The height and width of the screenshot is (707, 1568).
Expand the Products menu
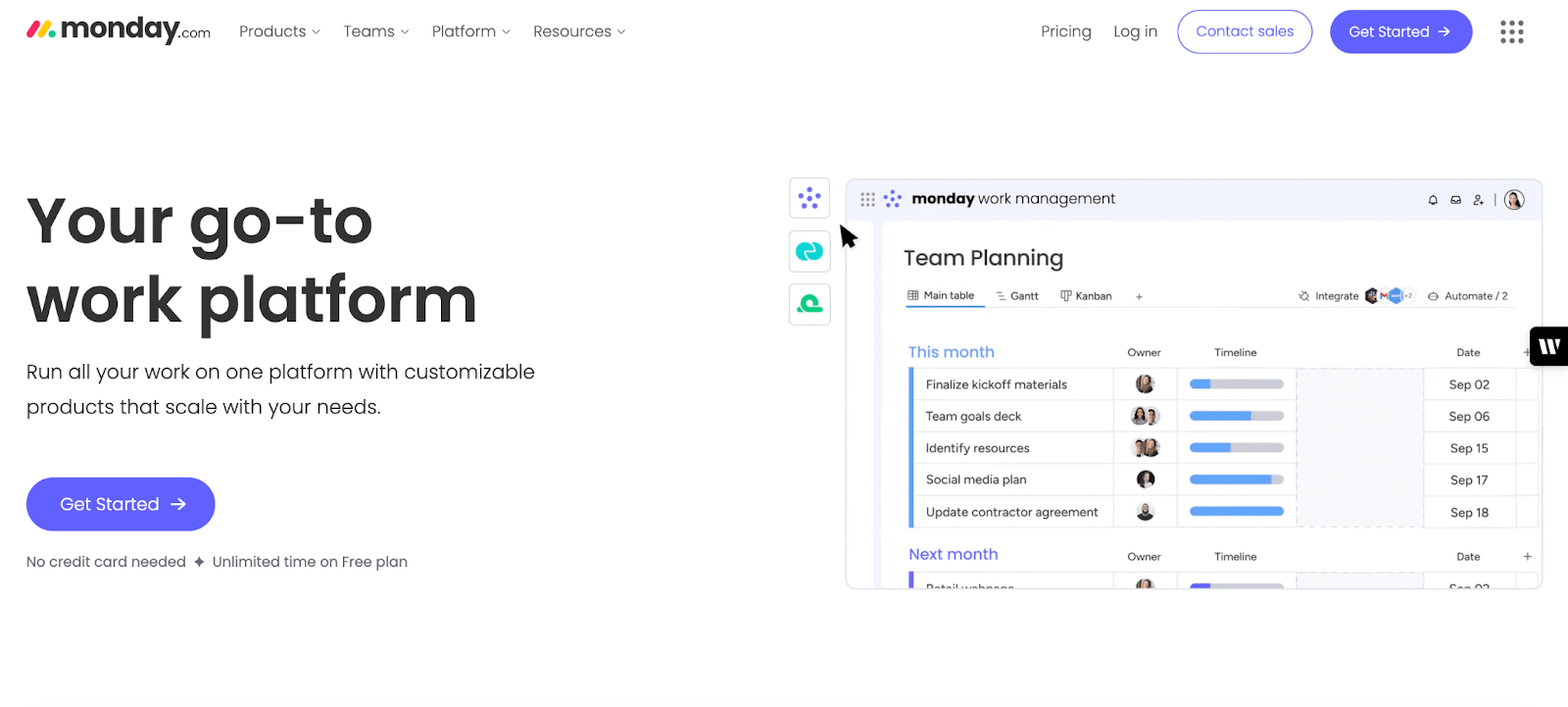(279, 31)
